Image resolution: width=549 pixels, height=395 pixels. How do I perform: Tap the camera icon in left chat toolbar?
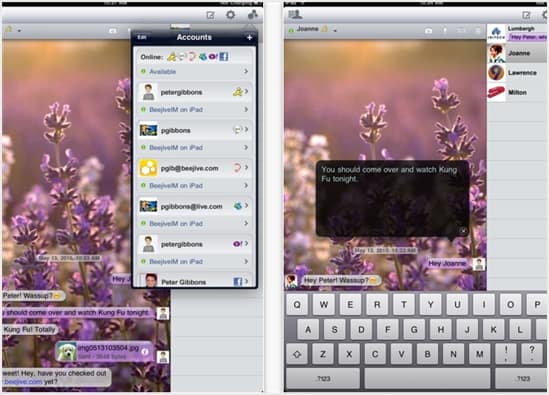112,31
